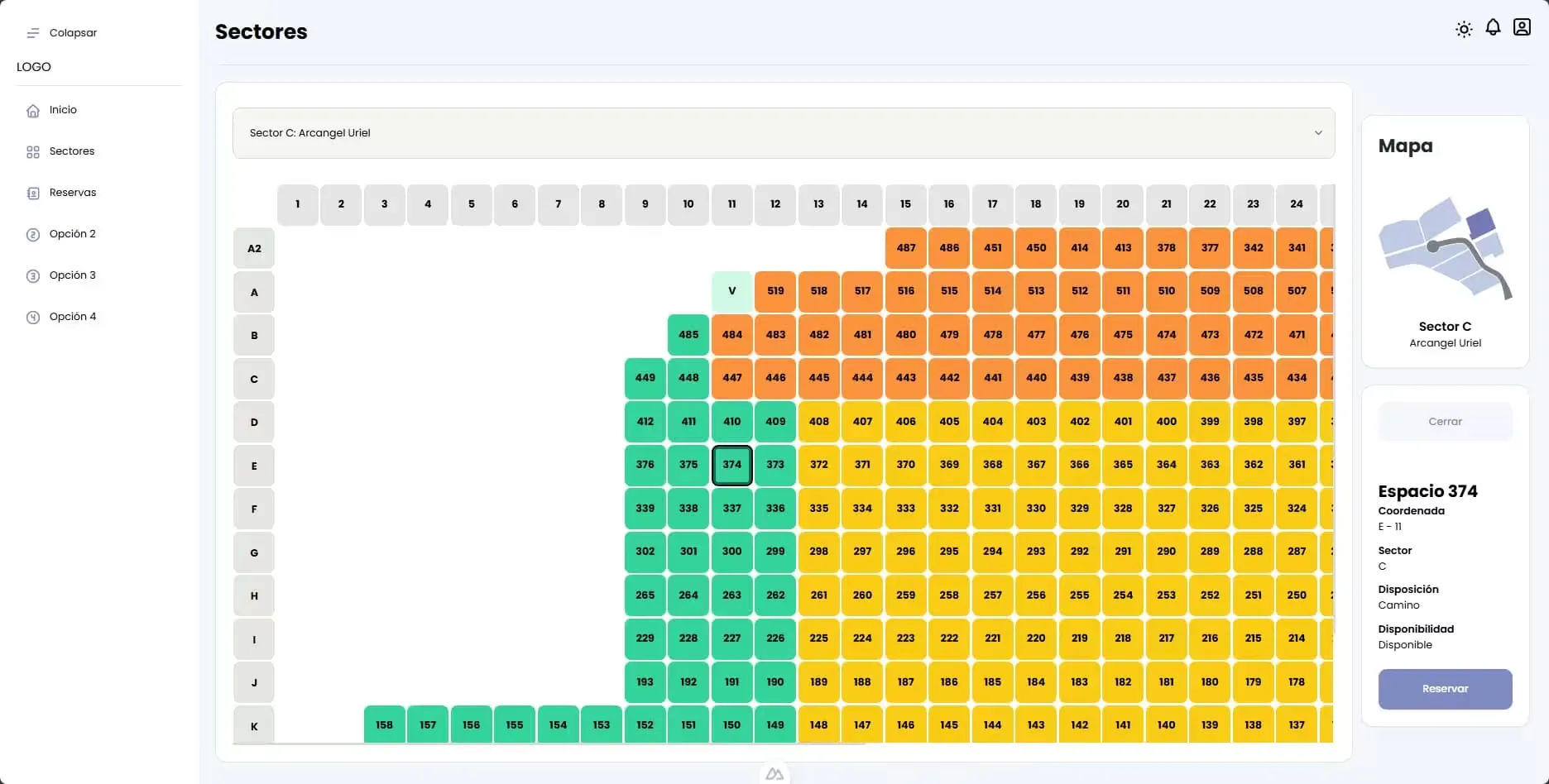Open the Opción 3 menu entry
Viewport: 1549px width, 784px height.
72,275
